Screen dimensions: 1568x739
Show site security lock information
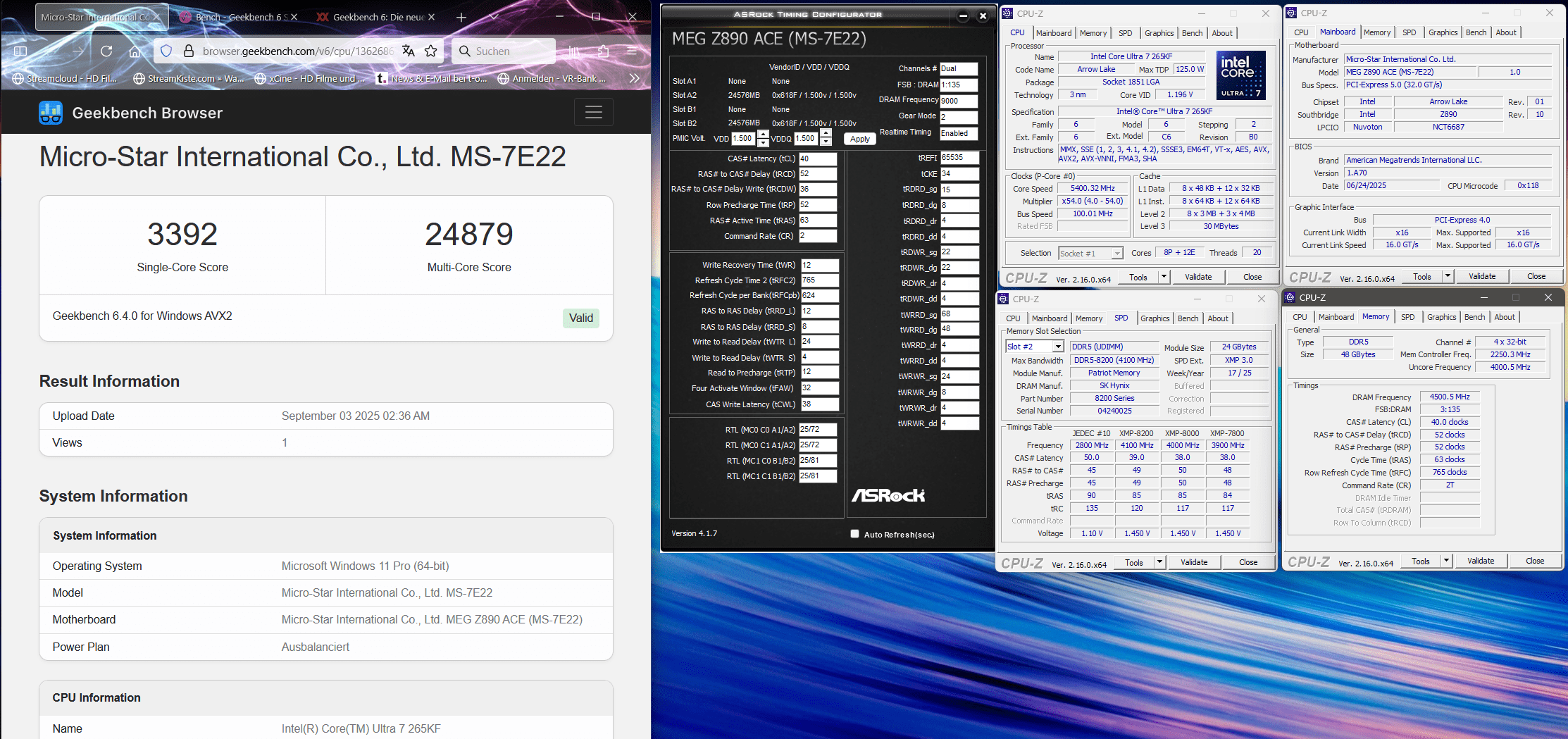pos(189,51)
